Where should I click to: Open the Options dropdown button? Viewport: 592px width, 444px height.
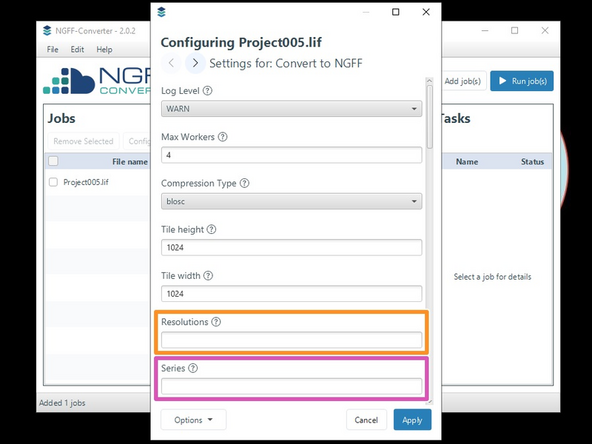(x=193, y=420)
